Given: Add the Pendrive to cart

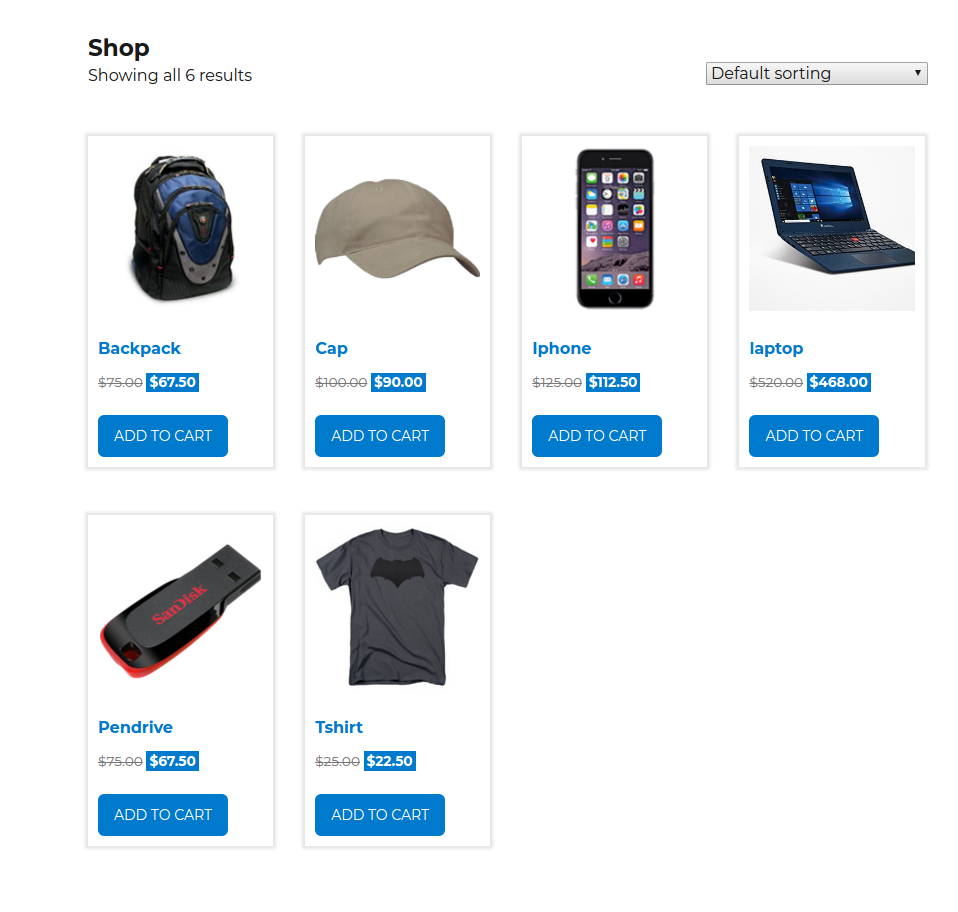Looking at the screenshot, I should [163, 815].
